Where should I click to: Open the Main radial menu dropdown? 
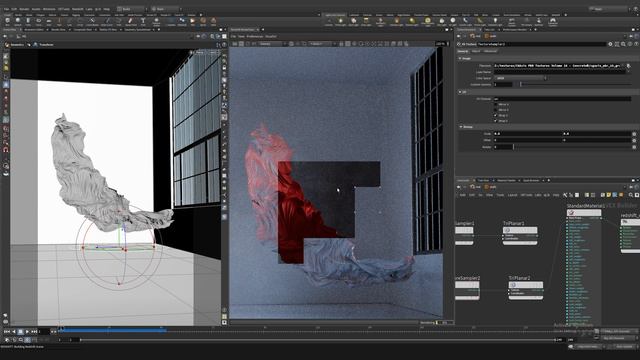167,9
